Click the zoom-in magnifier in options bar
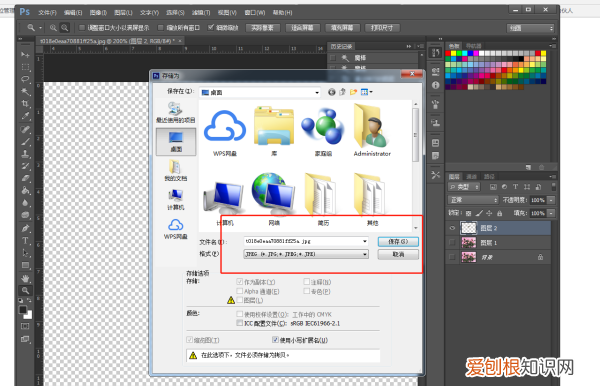This screenshot has height=386, width=600. coord(53,28)
